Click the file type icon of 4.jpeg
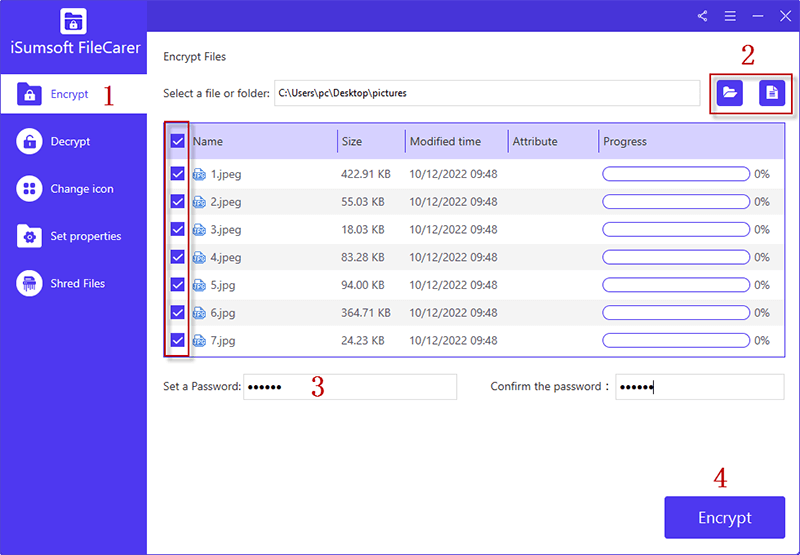Screen dimensions: 800x555 199,258
